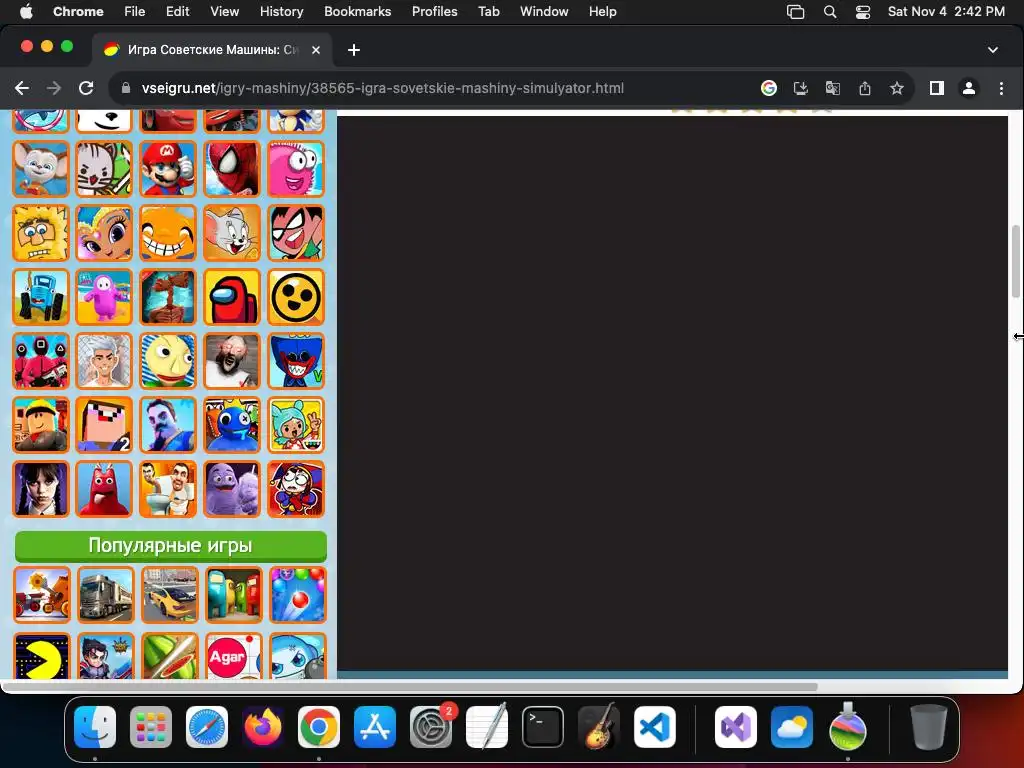Launch Visual Studio Code from the Dock
Image resolution: width=1024 pixels, height=768 pixels.
[654, 727]
